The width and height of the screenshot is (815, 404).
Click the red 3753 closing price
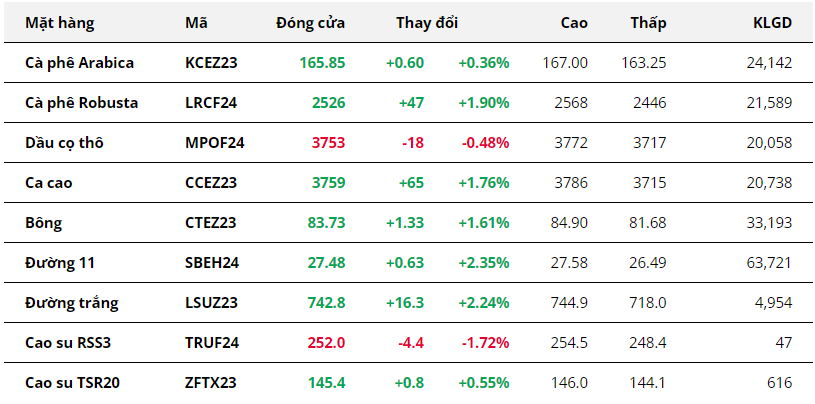tap(328, 142)
